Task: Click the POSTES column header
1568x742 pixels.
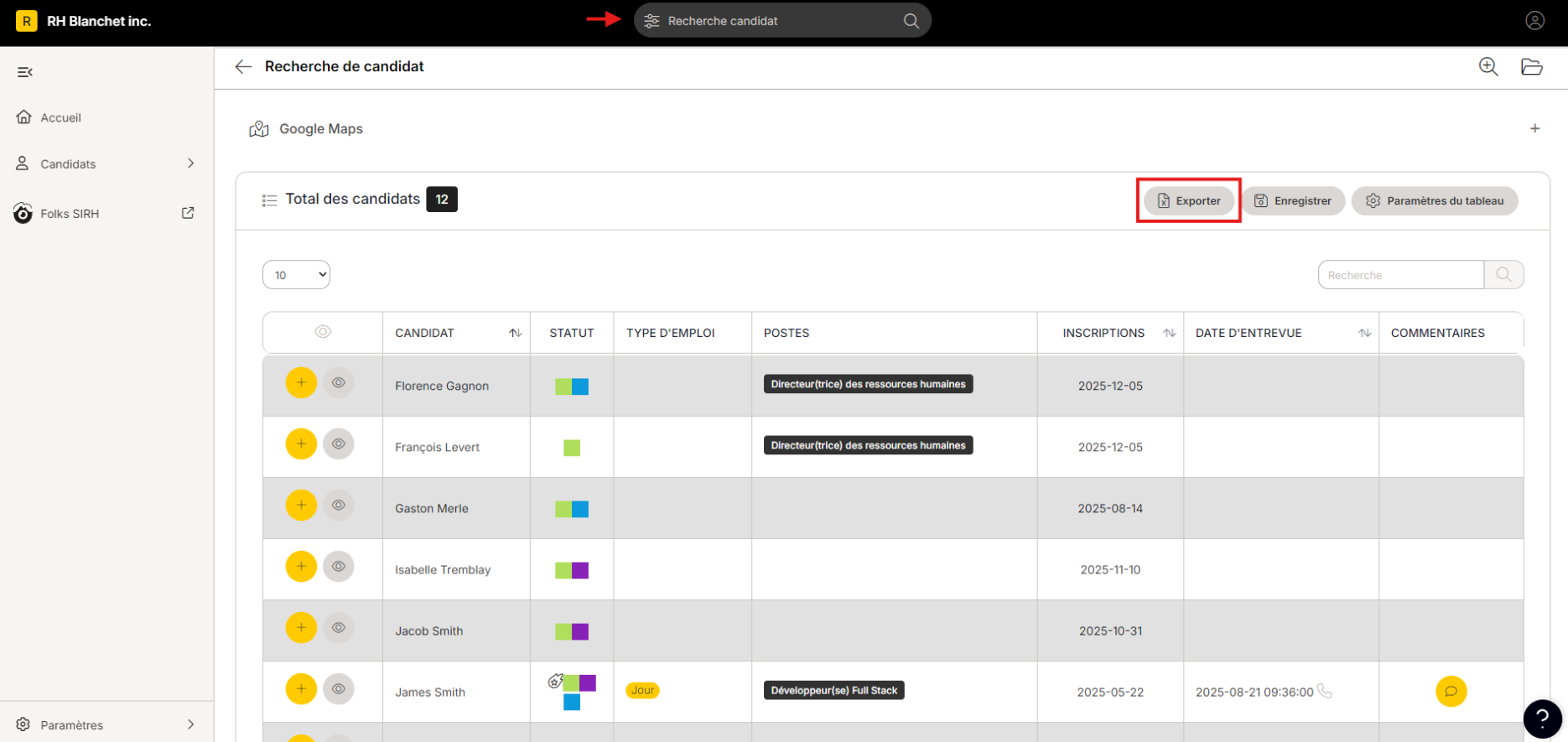Action: pyautogui.click(x=787, y=333)
